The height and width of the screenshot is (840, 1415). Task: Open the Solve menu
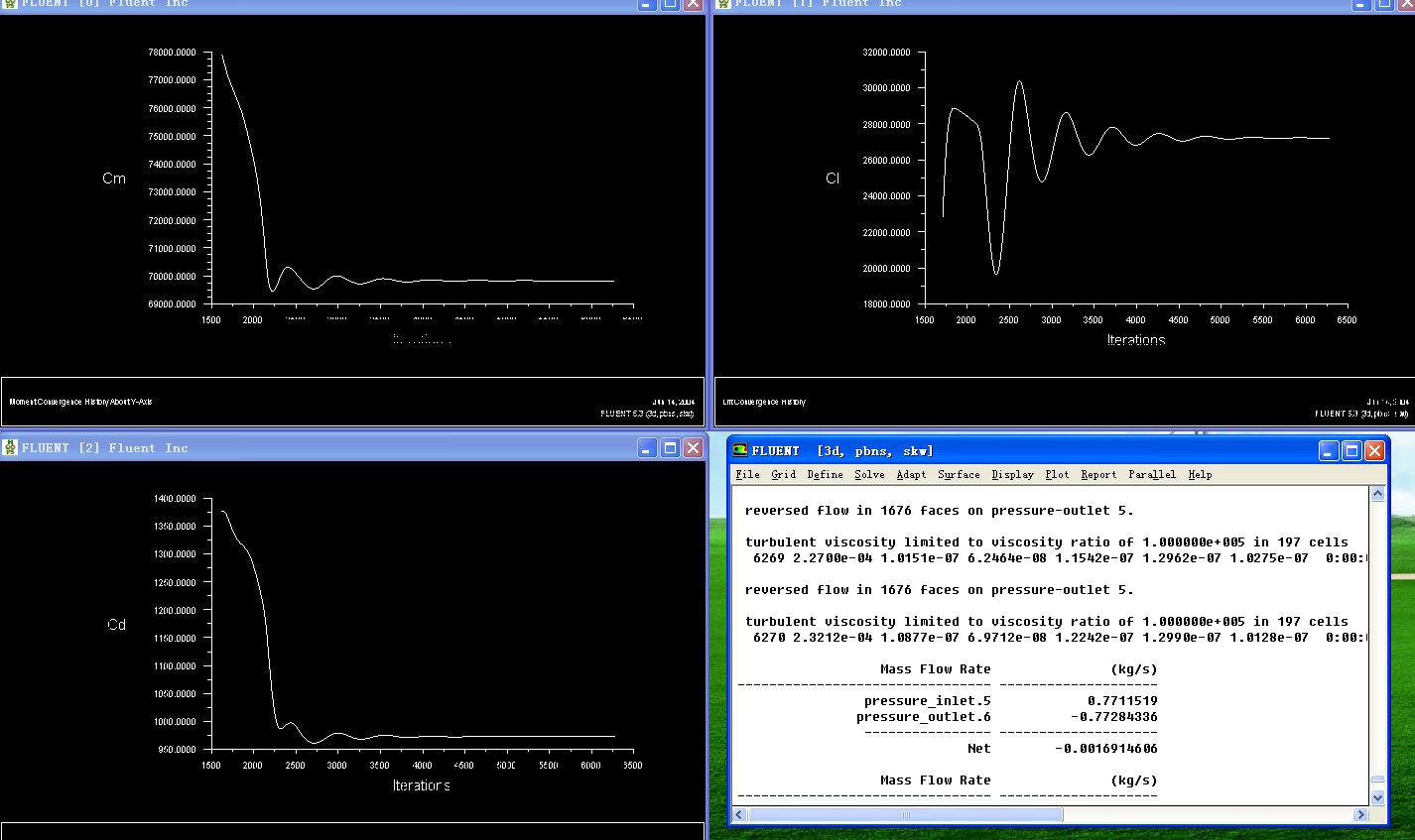869,475
